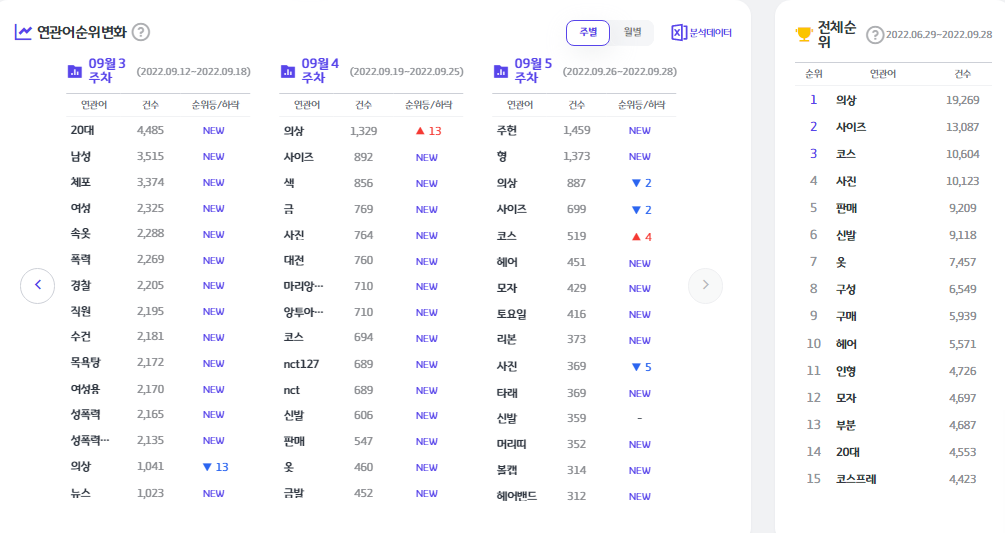Click the 순위 column header in 전체순위
Screen dimensions: 1005x533
(813, 74)
